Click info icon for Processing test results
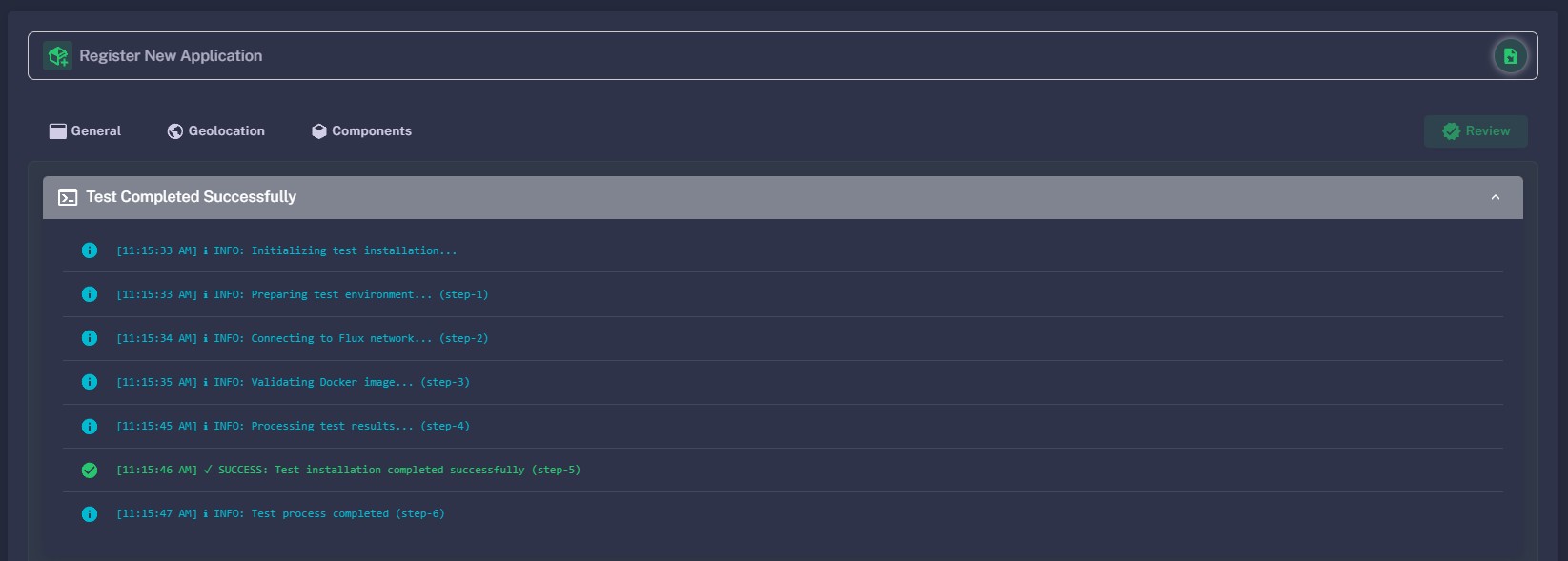This screenshot has height=561, width=1568. pos(90,427)
